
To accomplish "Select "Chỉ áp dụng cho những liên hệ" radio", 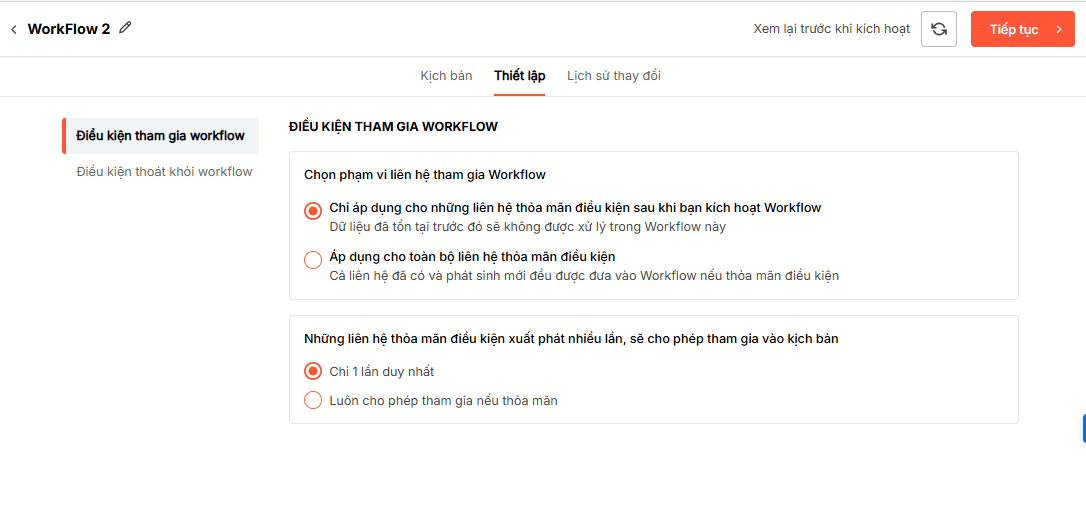I will click(x=313, y=211).
